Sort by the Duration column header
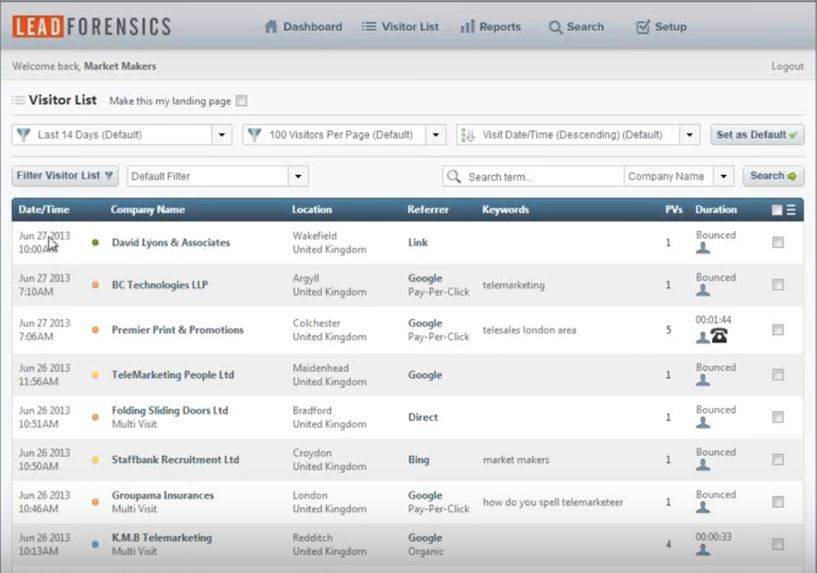 [x=716, y=209]
